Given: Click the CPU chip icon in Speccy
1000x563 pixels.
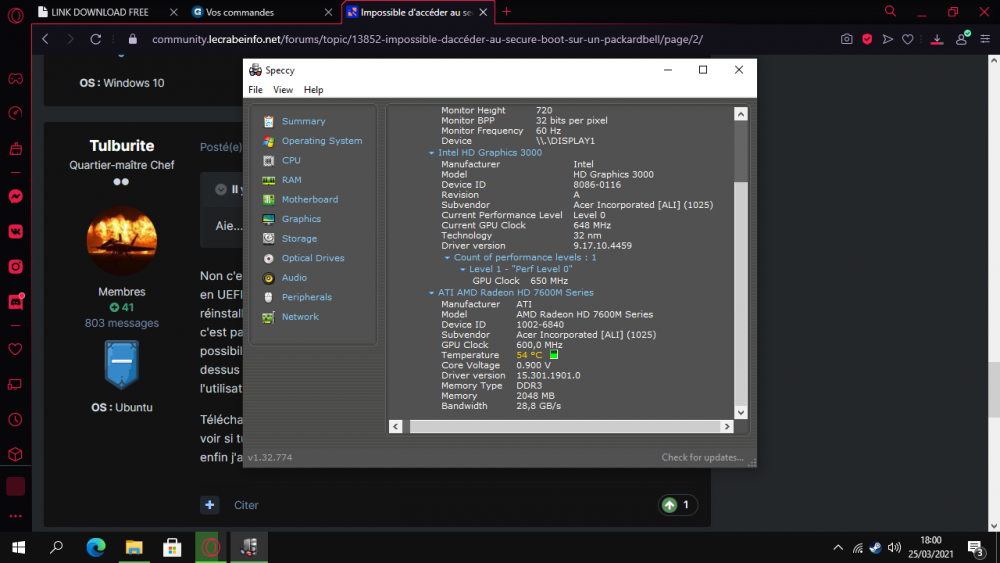Looking at the screenshot, I should click(268, 161).
